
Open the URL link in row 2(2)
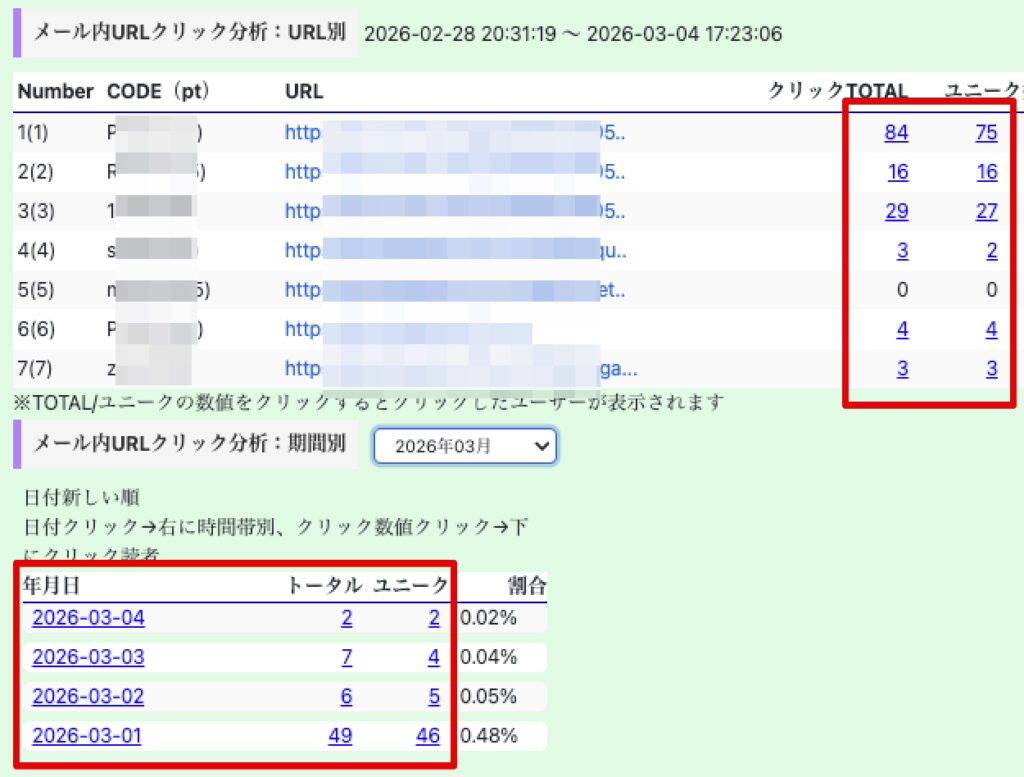click(x=455, y=172)
